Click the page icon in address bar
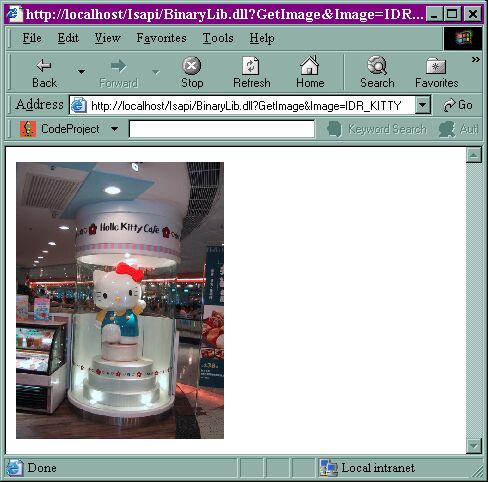 [79, 106]
